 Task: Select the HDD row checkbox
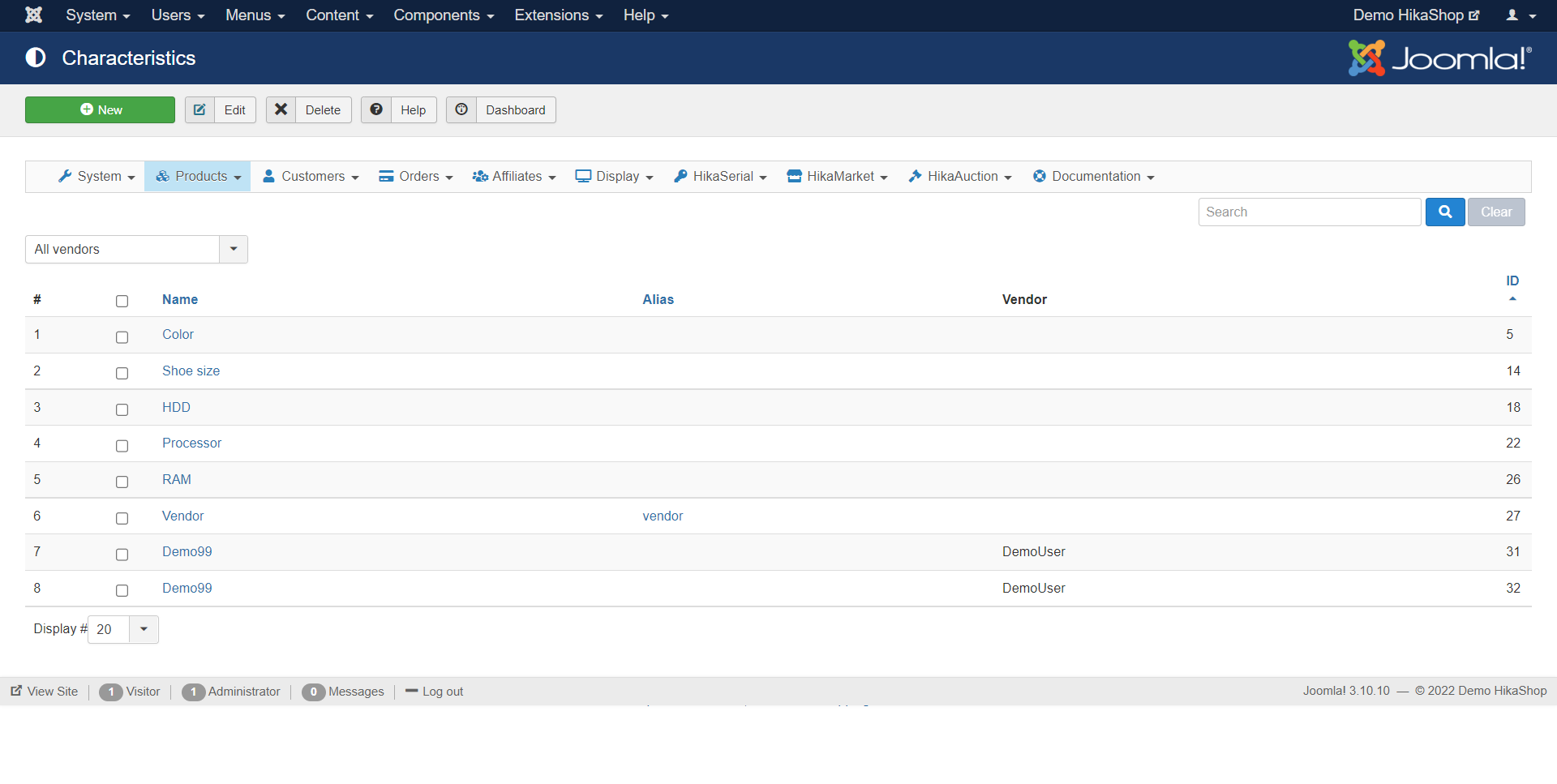click(x=122, y=409)
